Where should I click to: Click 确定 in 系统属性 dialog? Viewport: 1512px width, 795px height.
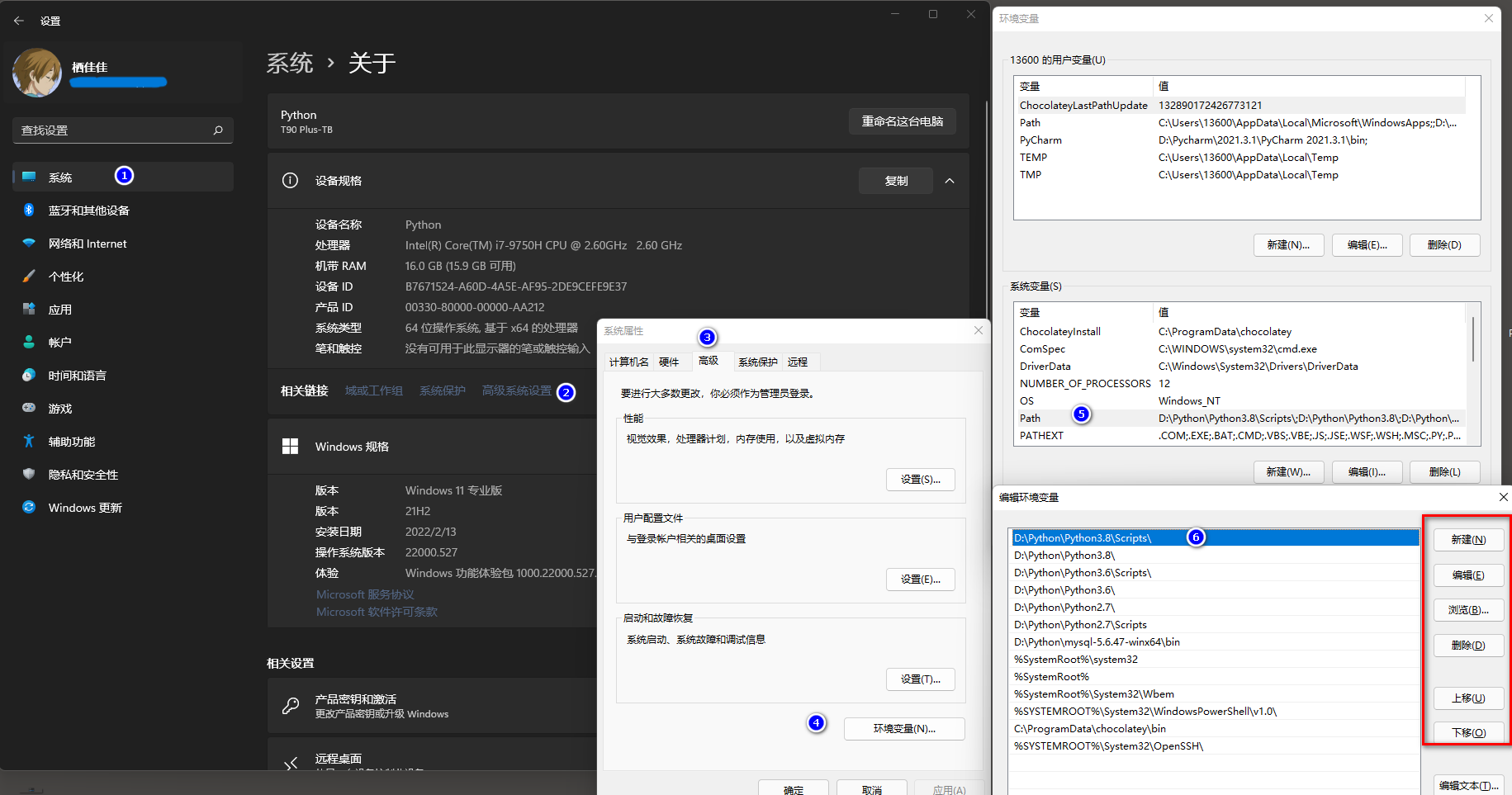point(794,789)
